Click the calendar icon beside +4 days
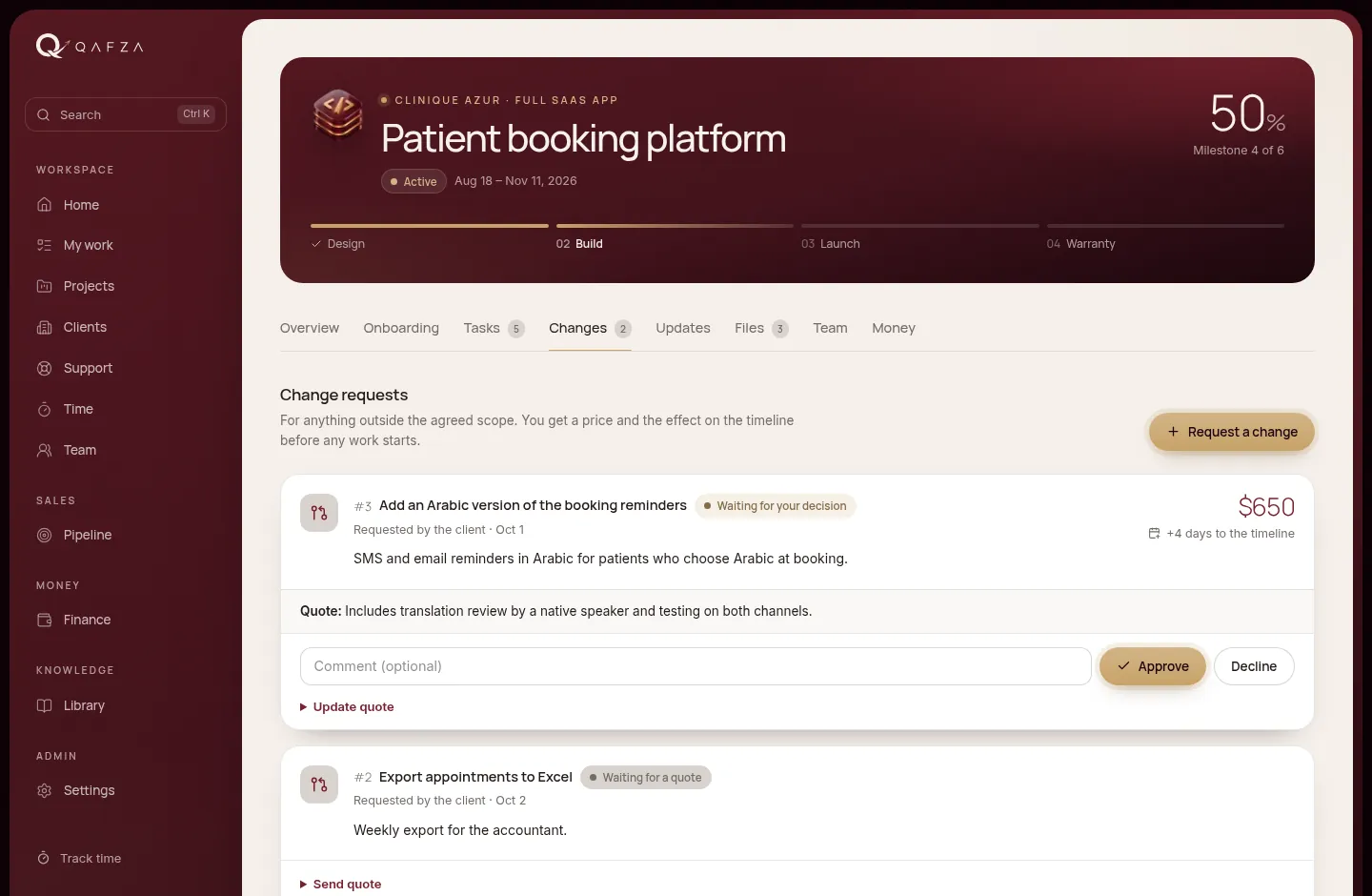1372x896 pixels. point(1154,534)
